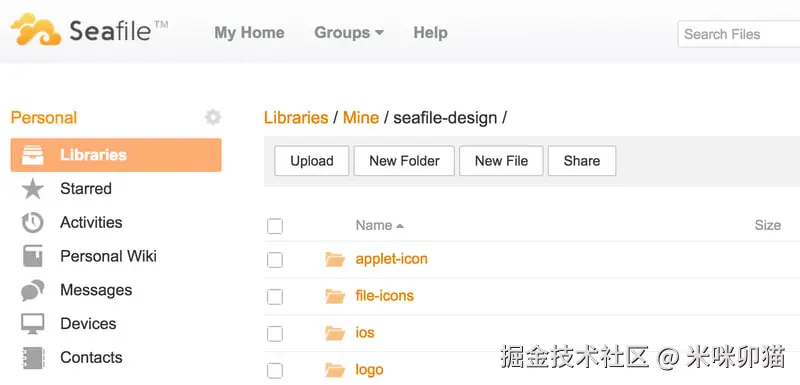Click the seafile-design breadcrumb text
The height and width of the screenshot is (385, 800).
[445, 118]
